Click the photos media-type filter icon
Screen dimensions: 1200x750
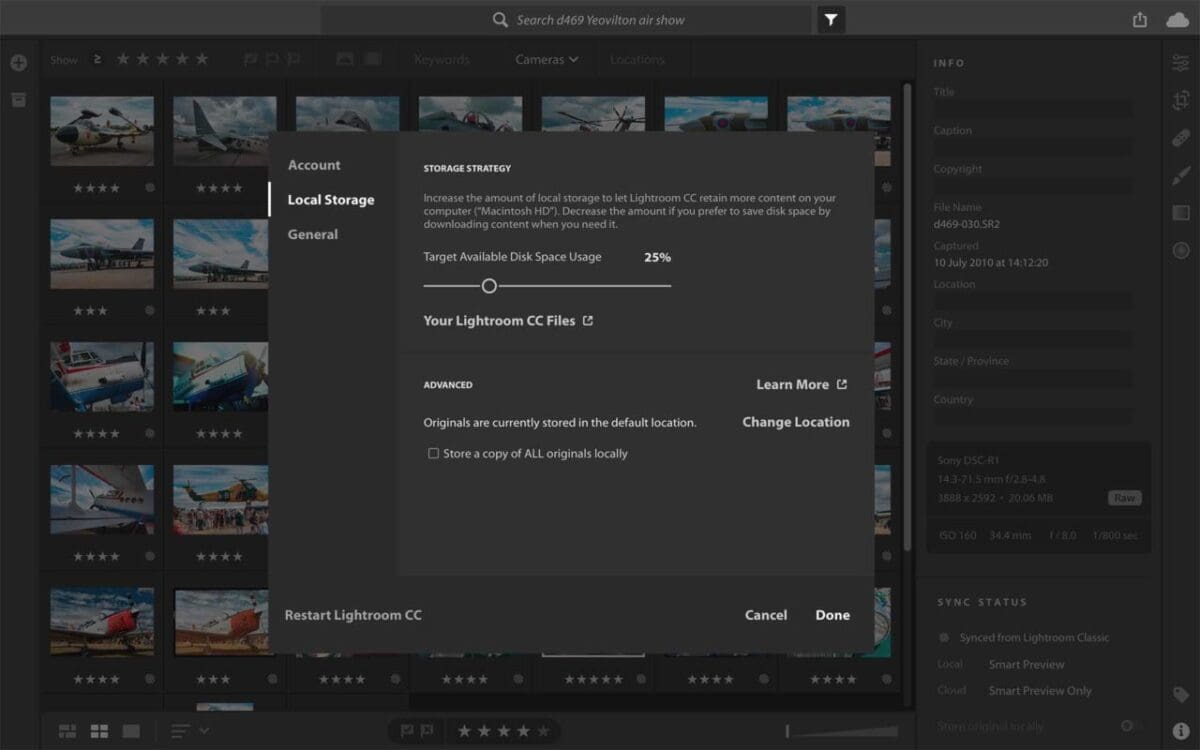pyautogui.click(x=345, y=59)
